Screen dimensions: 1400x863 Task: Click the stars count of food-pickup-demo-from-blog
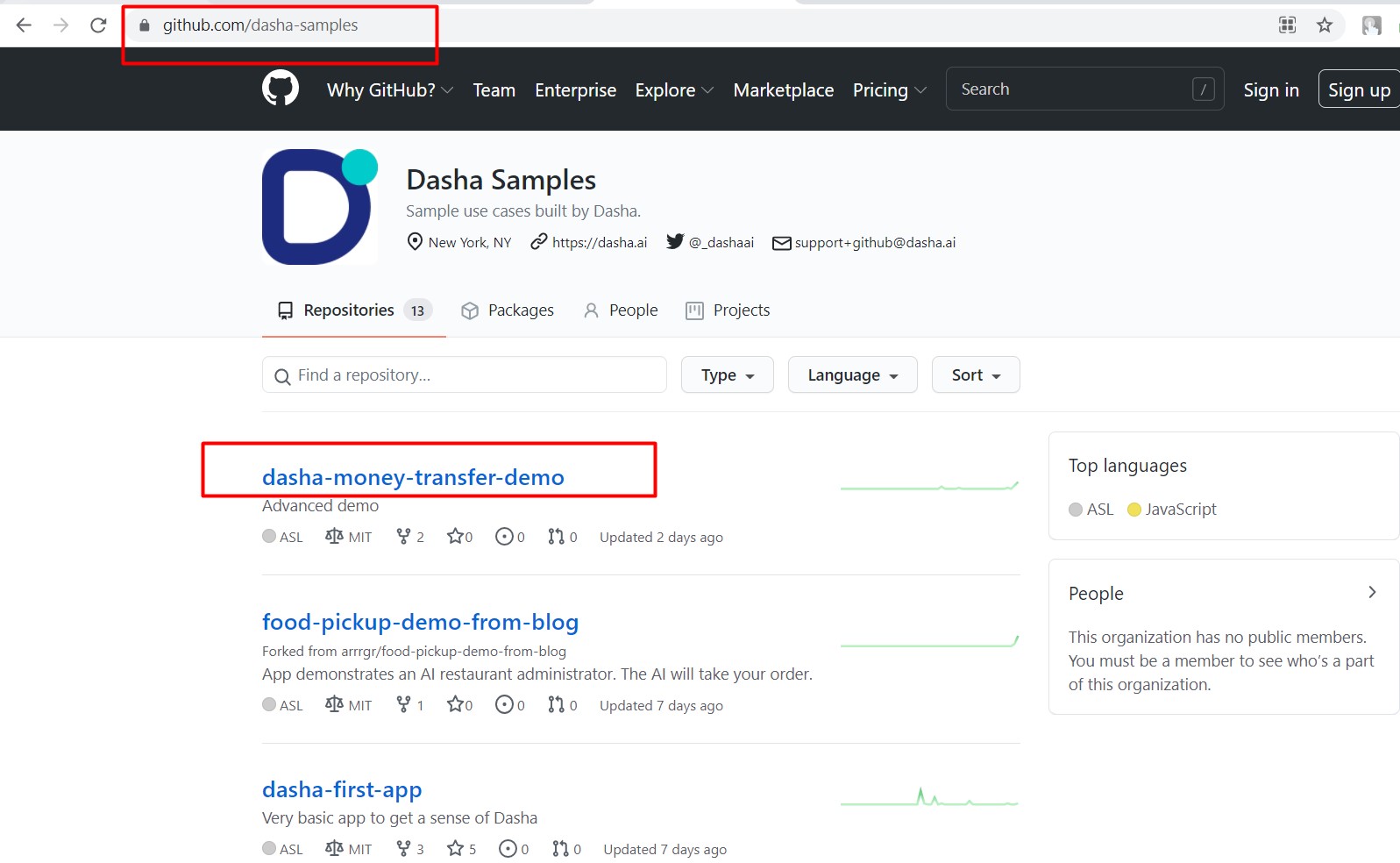pyautogui.click(x=460, y=705)
